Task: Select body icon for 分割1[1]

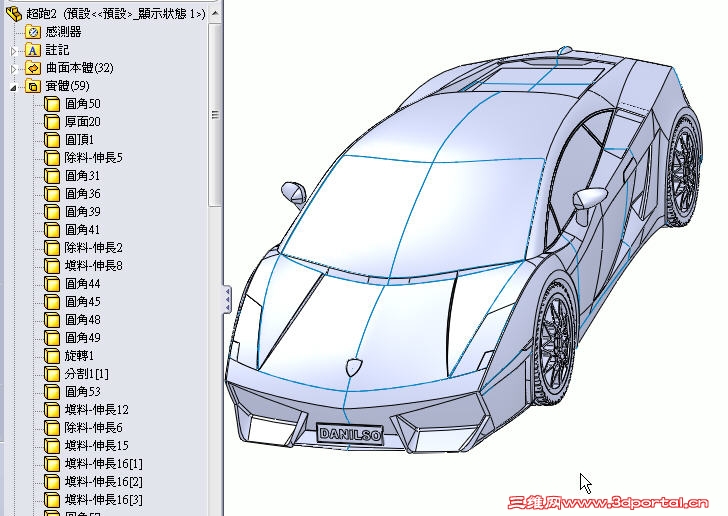Action: pyautogui.click(x=52, y=374)
